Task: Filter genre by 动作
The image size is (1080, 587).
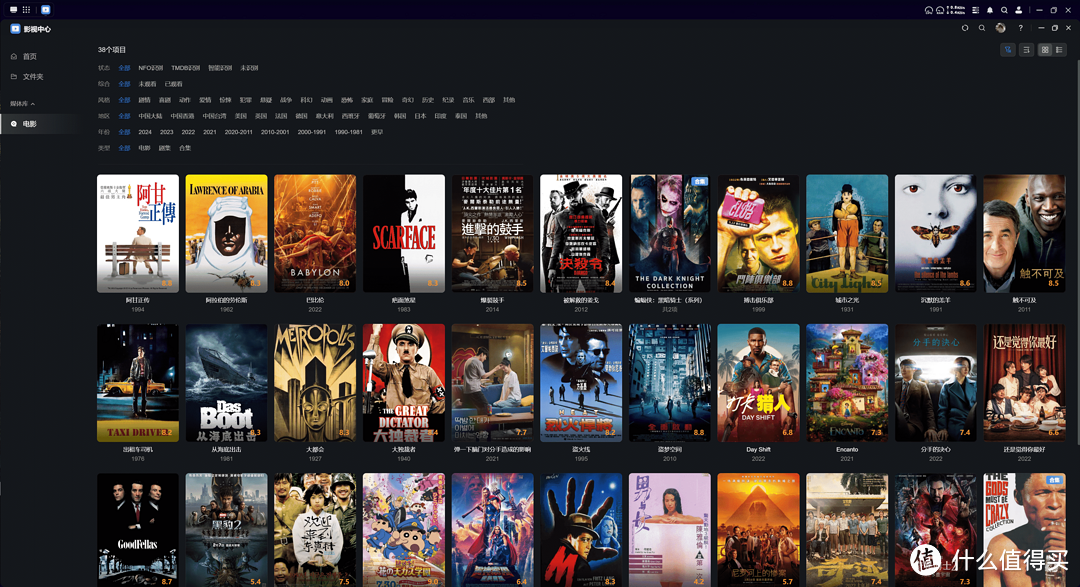Action: pos(185,100)
